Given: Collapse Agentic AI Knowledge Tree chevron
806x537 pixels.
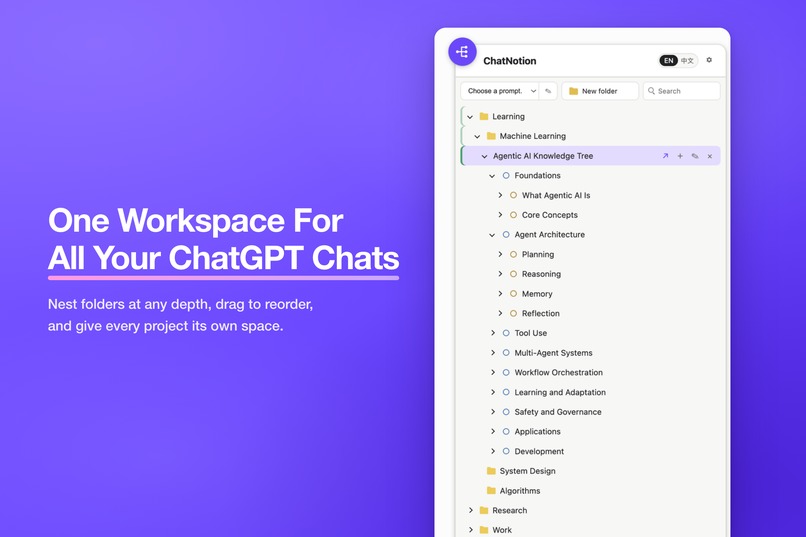Looking at the screenshot, I should pos(484,156).
